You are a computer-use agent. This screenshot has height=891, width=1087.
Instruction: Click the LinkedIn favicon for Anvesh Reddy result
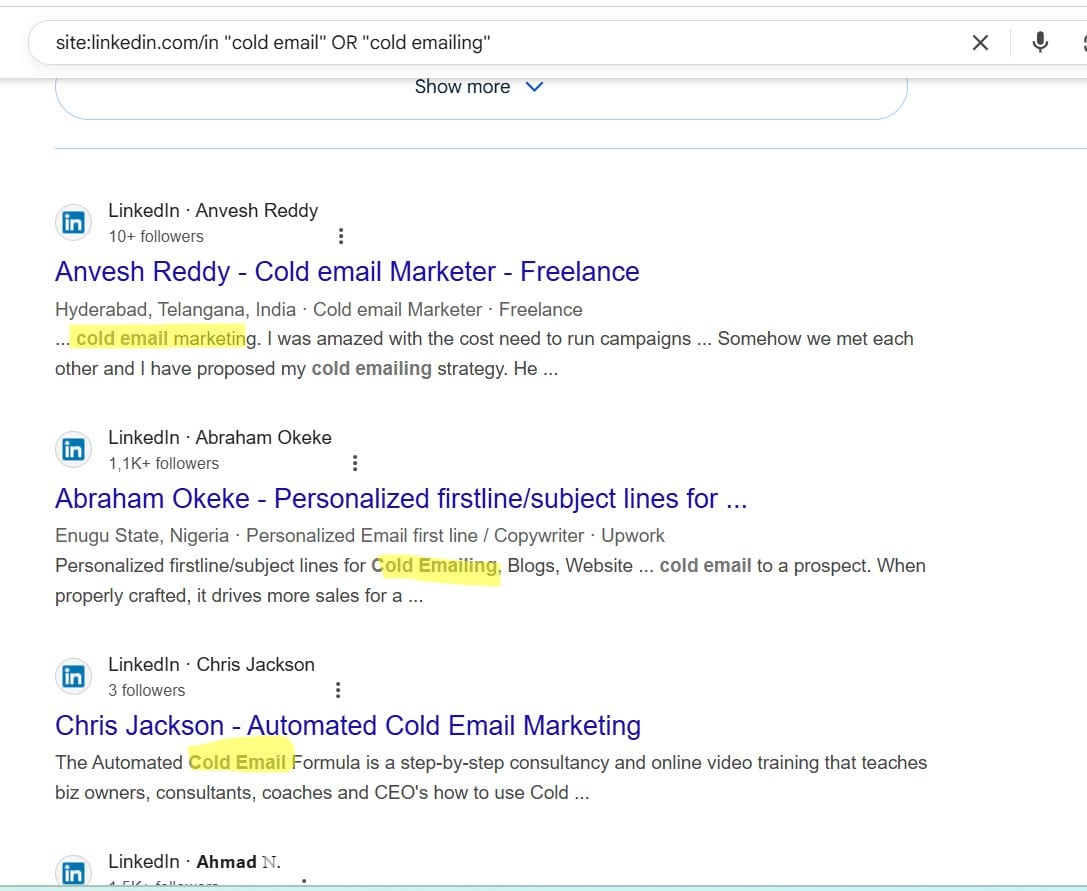click(x=73, y=223)
